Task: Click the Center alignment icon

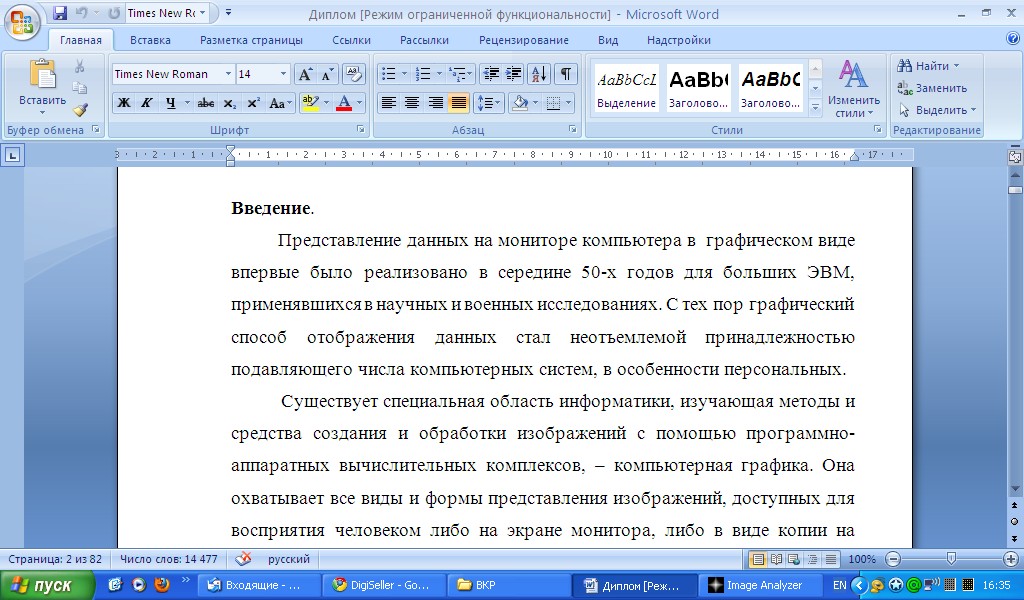Action: [411, 103]
